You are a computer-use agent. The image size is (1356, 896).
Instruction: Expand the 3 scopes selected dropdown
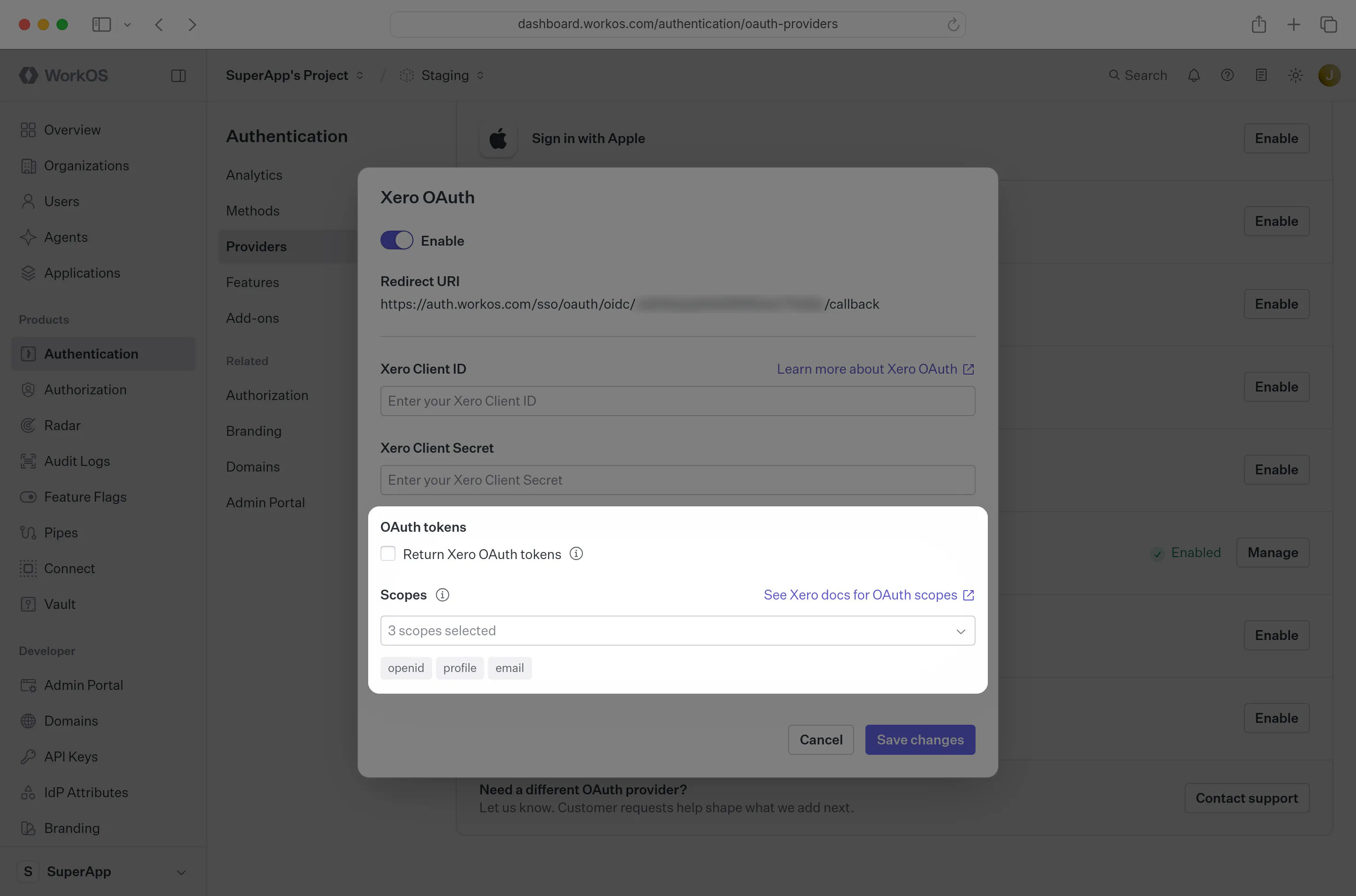tap(678, 631)
